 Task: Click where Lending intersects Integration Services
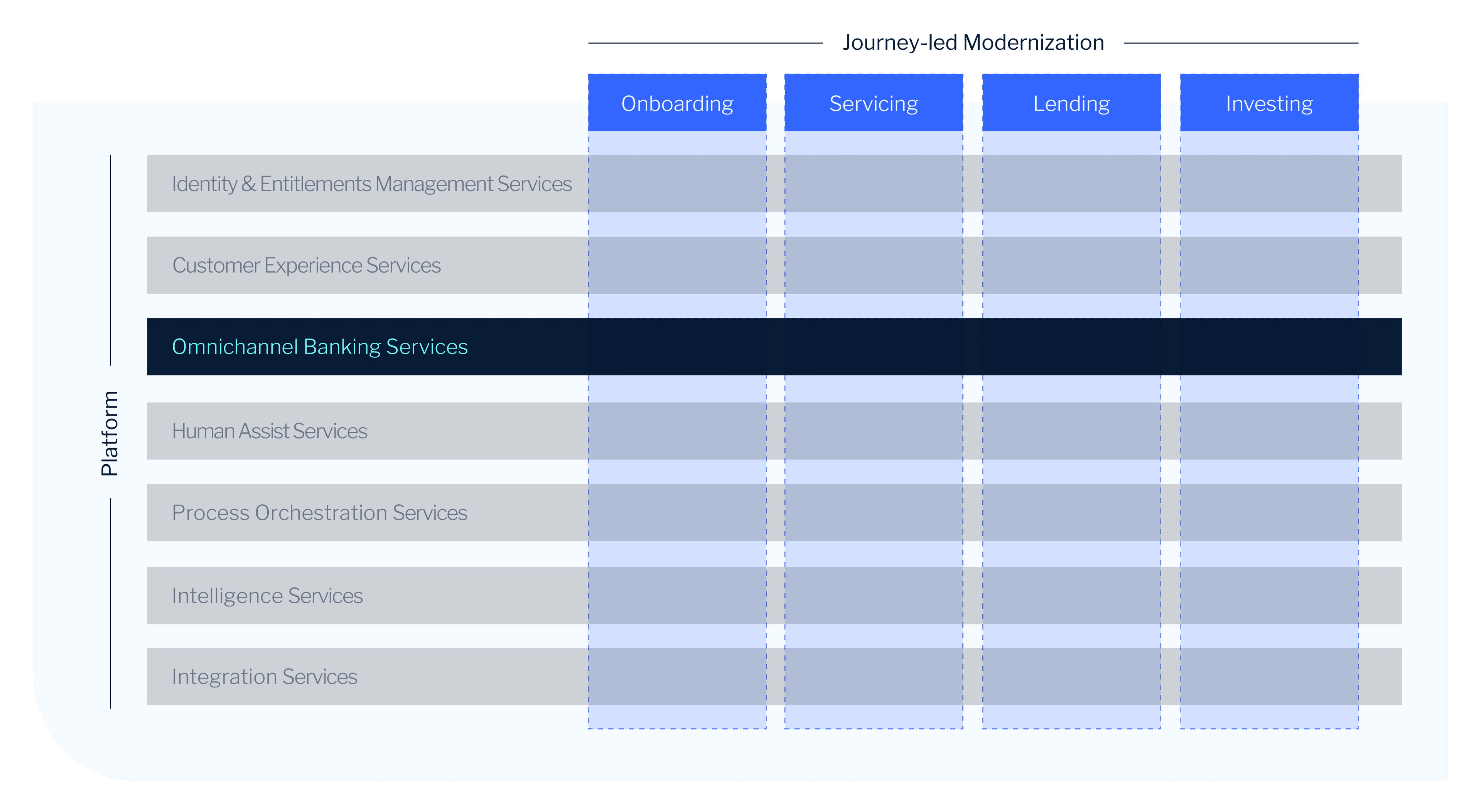1071,676
